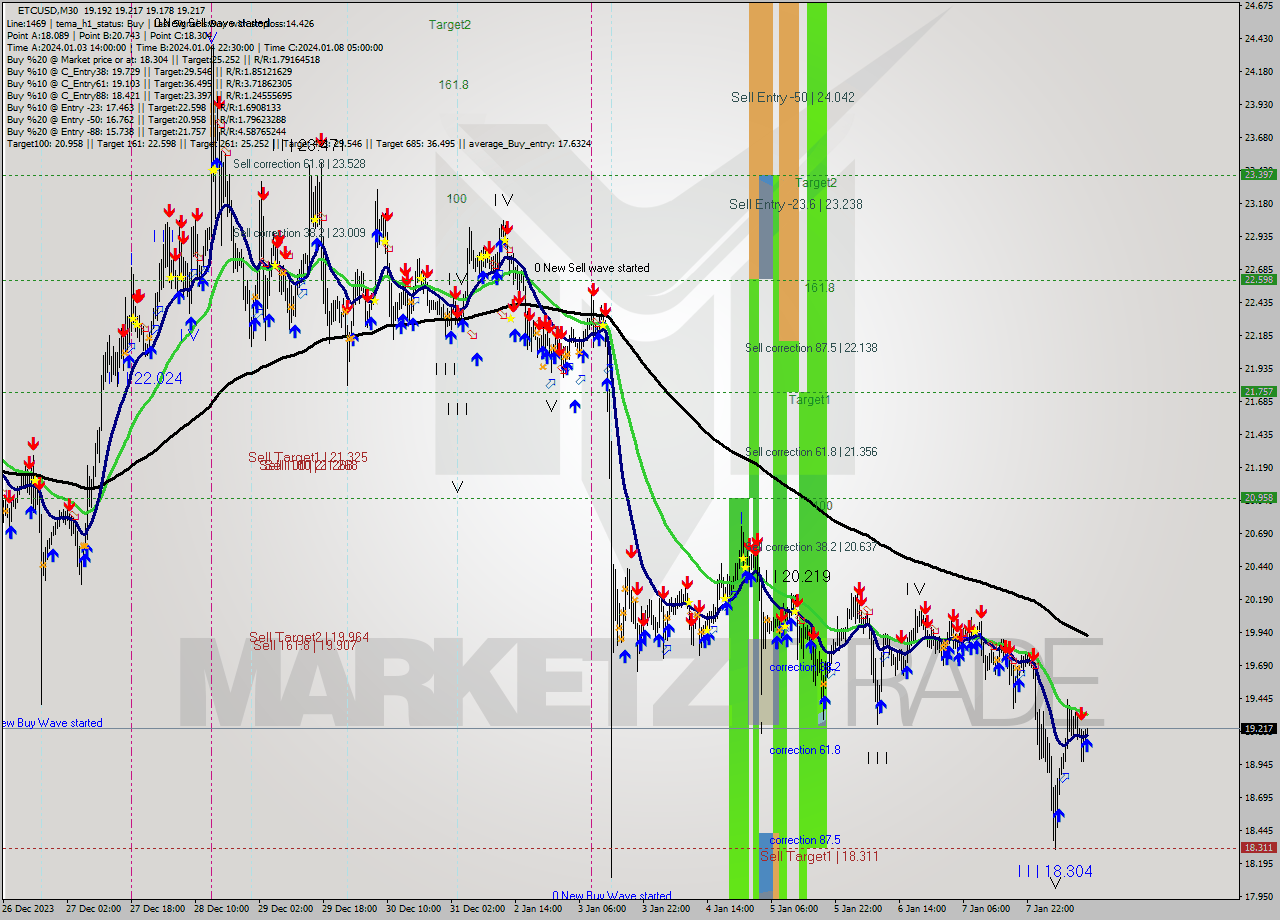Click the 'Sell correction 61.8 | 23.528' label
Screen dimensions: 1280x920
click(x=299, y=164)
